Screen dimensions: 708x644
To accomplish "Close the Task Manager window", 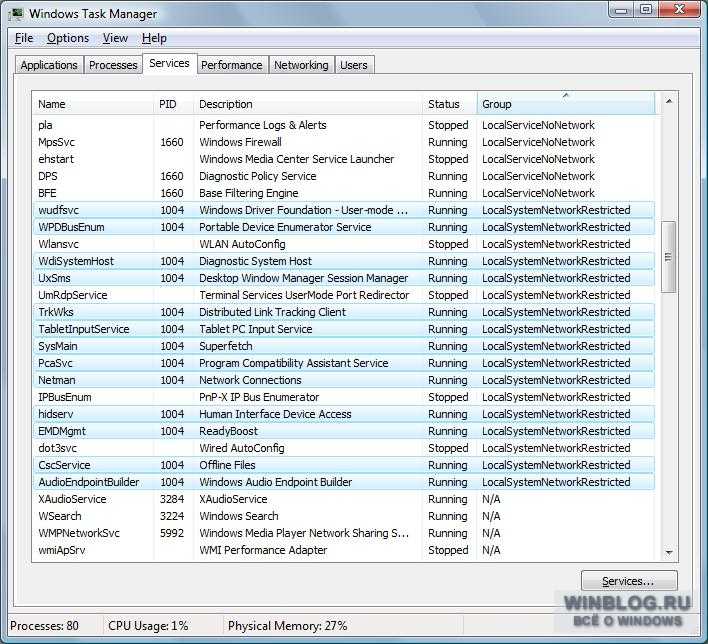I will tap(680, 10).
